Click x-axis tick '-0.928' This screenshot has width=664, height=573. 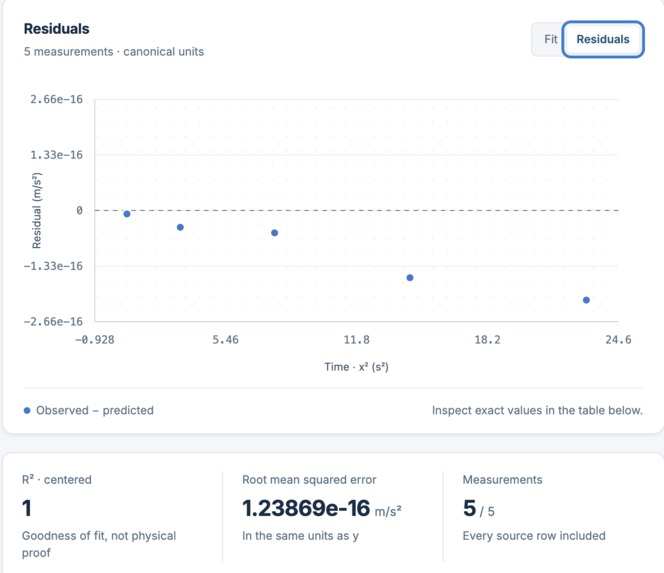94,340
